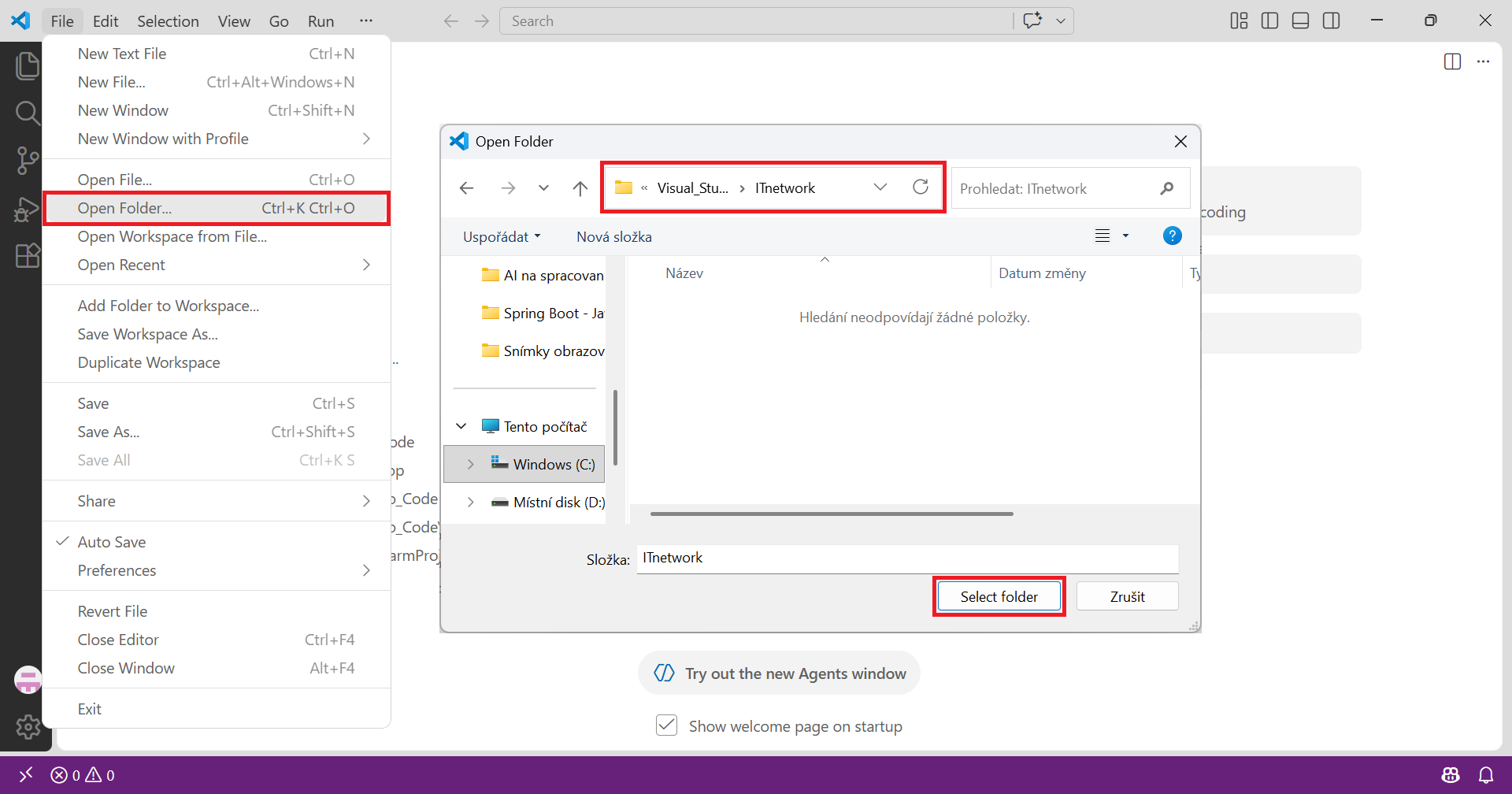Open Run and Debug view
The width and height of the screenshot is (1512, 794).
(x=27, y=209)
